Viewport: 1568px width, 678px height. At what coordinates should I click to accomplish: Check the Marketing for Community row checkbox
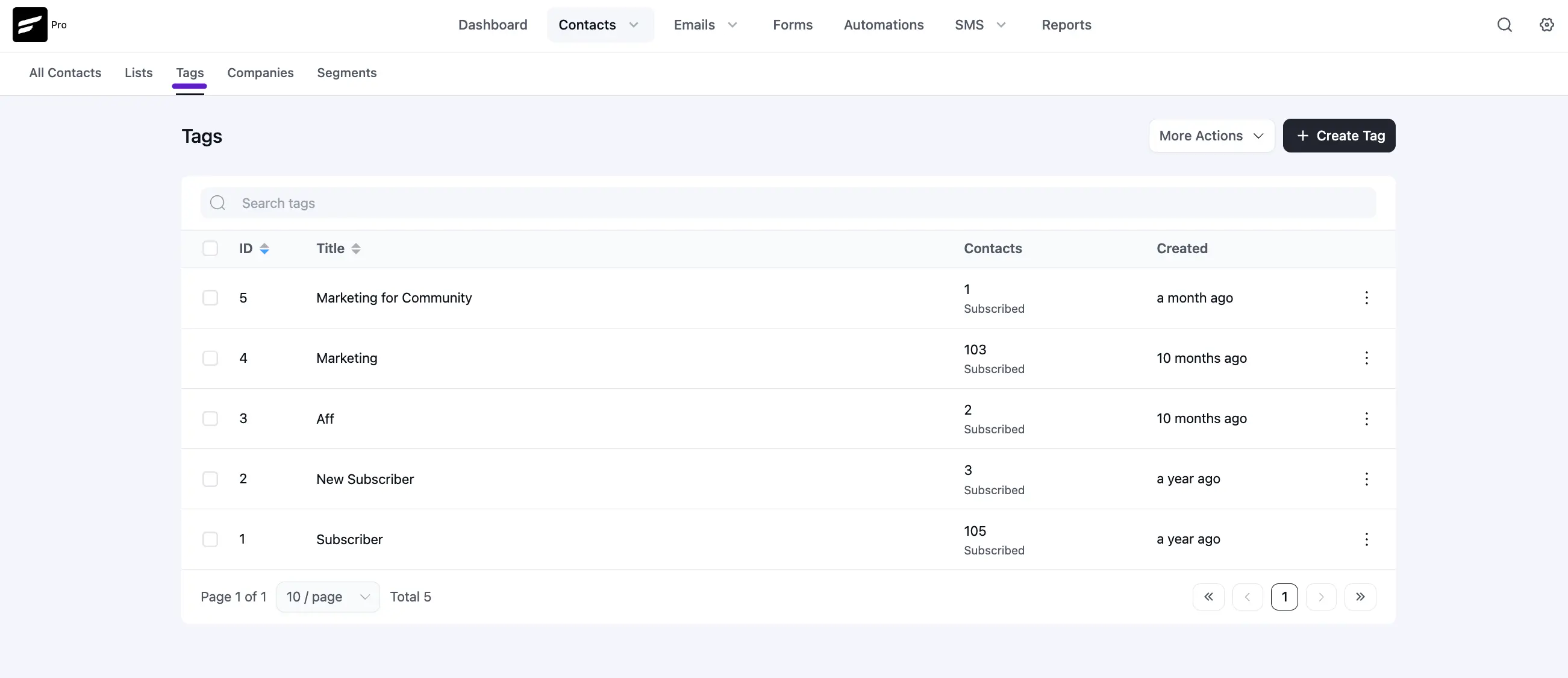(x=210, y=298)
